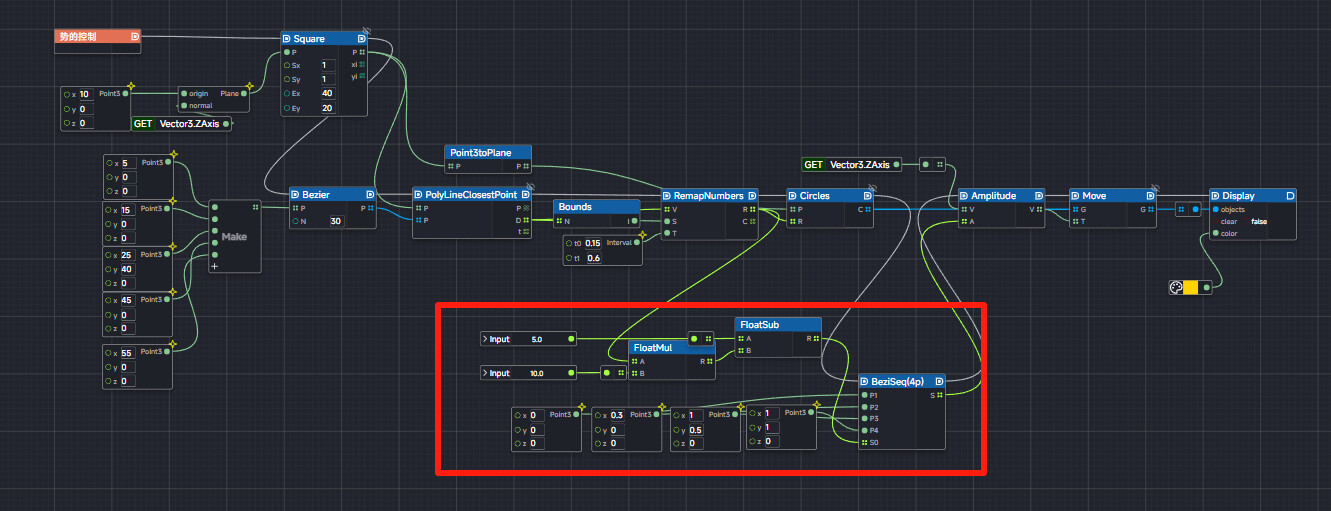Click the left flow port icon on Bezier node
Screen dimensions: 1331x511
296,195
